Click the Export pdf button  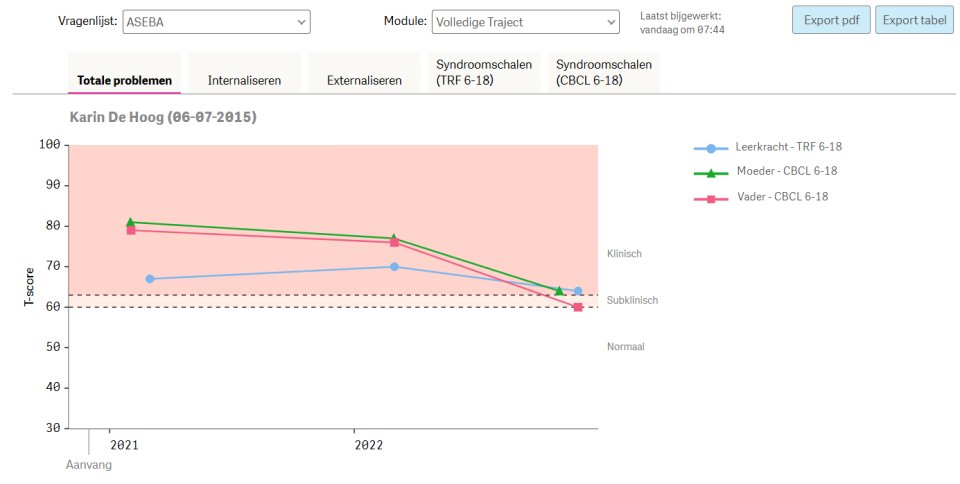tap(830, 20)
